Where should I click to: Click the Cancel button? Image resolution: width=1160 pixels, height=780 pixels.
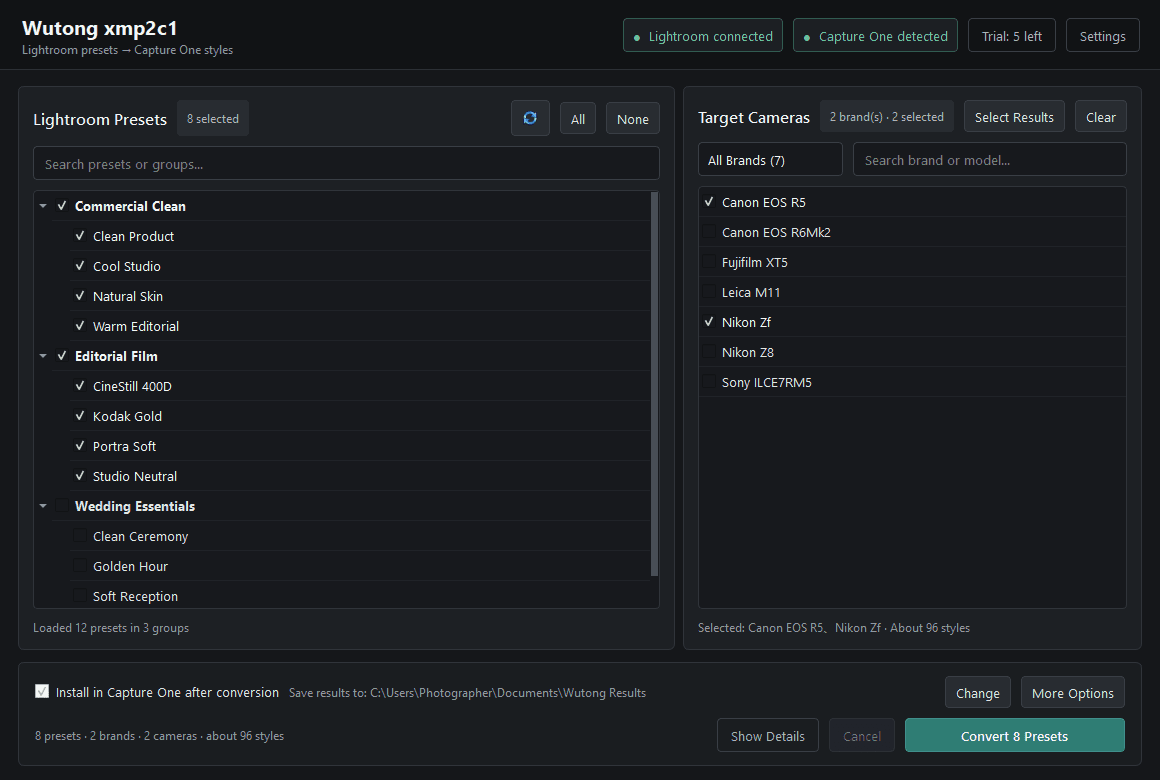(x=862, y=736)
